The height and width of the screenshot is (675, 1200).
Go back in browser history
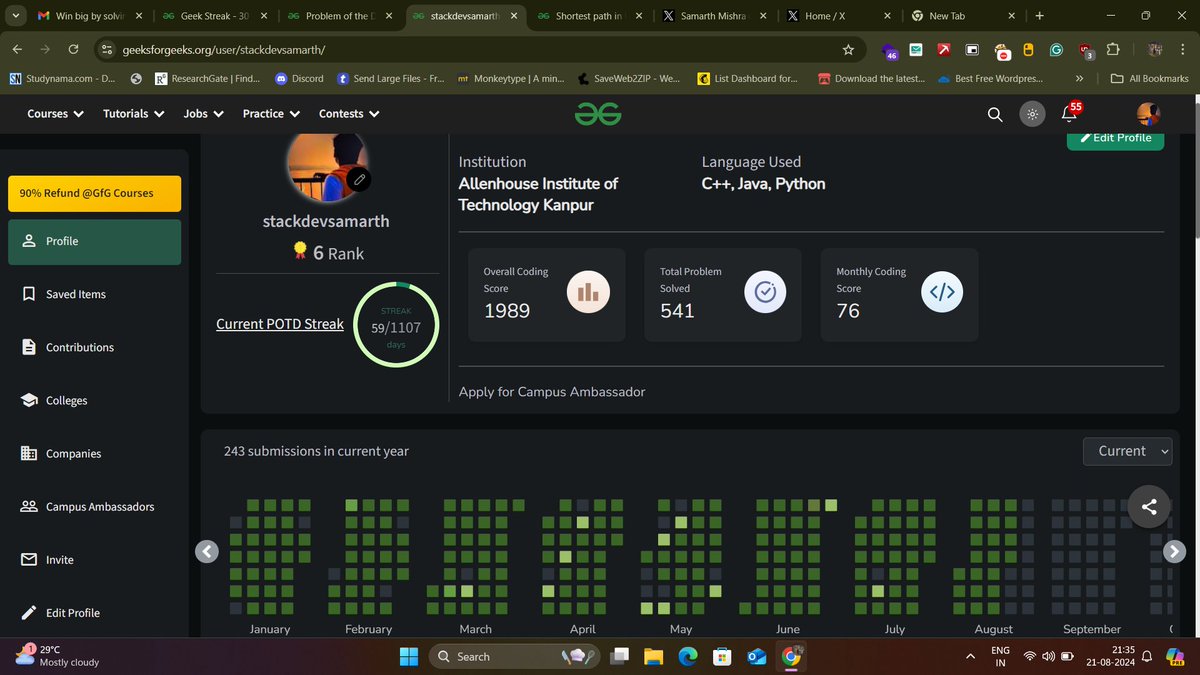18,50
